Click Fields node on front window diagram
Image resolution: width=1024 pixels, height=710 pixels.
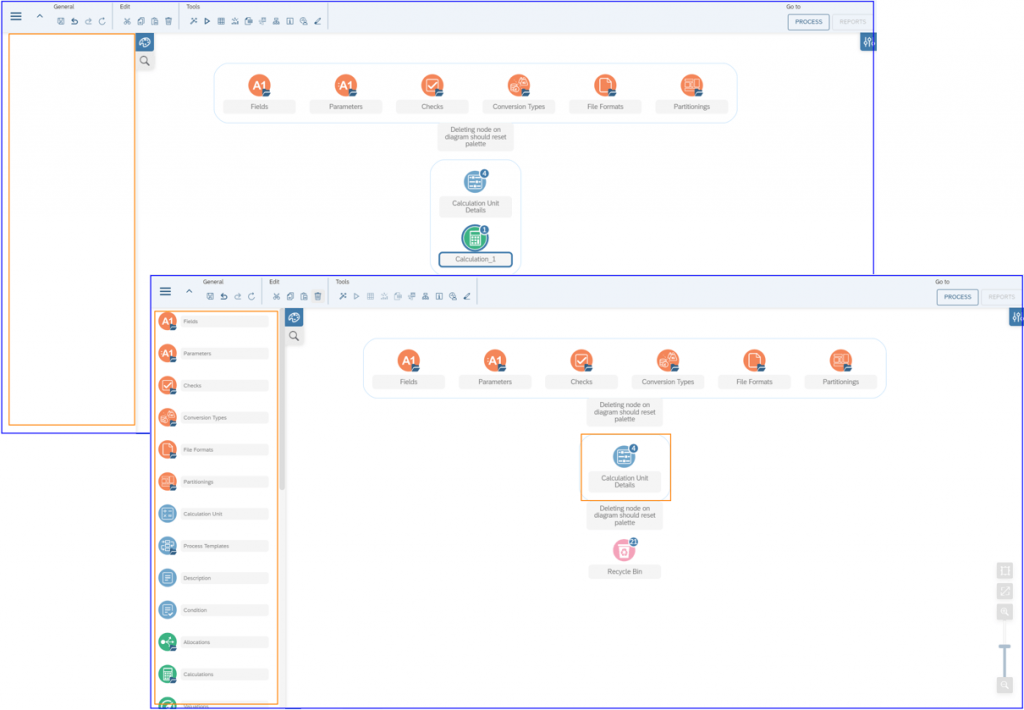[x=409, y=368]
